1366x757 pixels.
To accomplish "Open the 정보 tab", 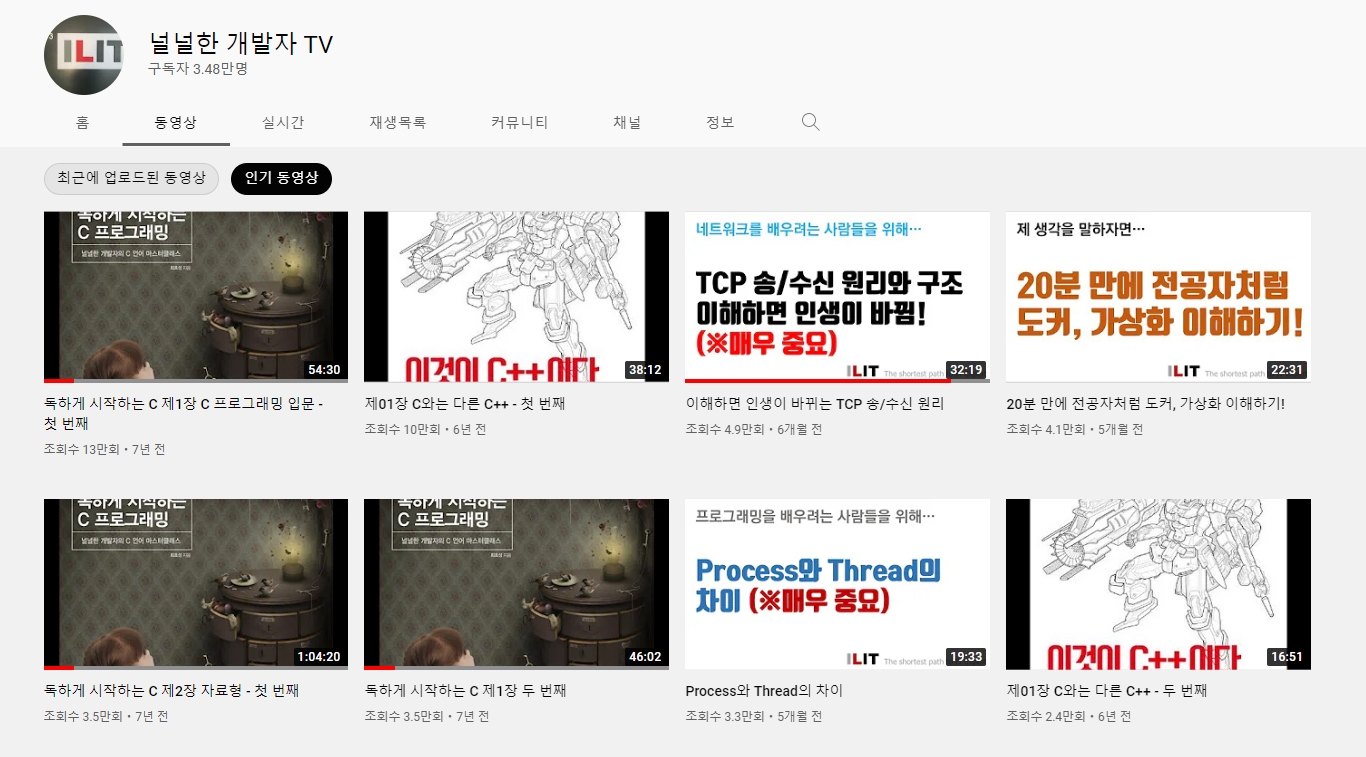I will (x=720, y=122).
